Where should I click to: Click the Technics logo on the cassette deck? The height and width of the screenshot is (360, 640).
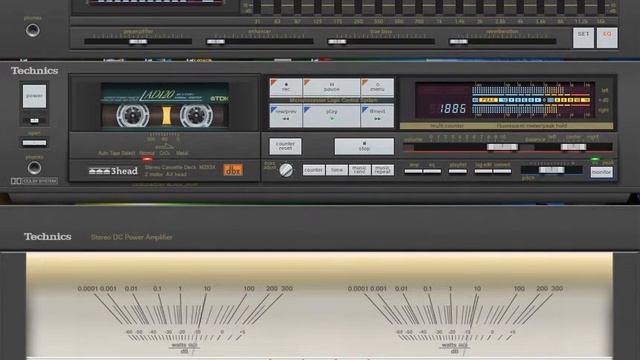tap(34, 71)
